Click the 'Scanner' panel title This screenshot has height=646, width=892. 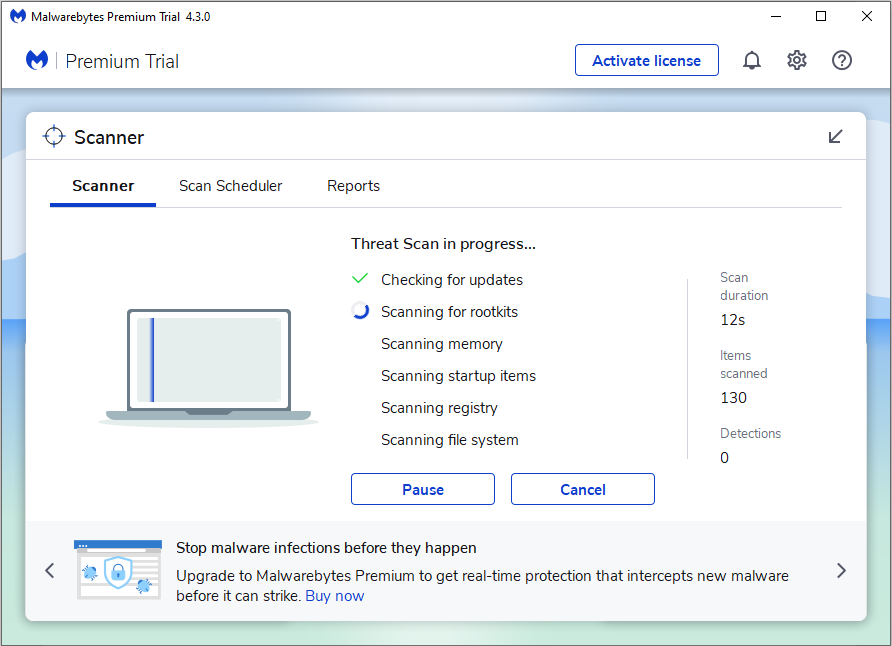[x=109, y=137]
